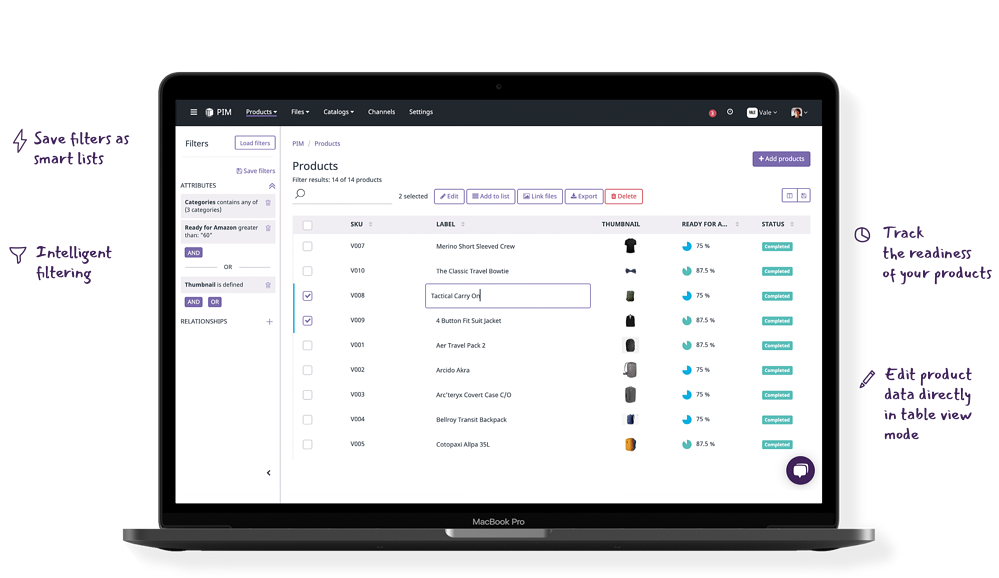Viewport: 999px width, 578px height.
Task: Open the Channels menu item
Action: click(x=381, y=112)
